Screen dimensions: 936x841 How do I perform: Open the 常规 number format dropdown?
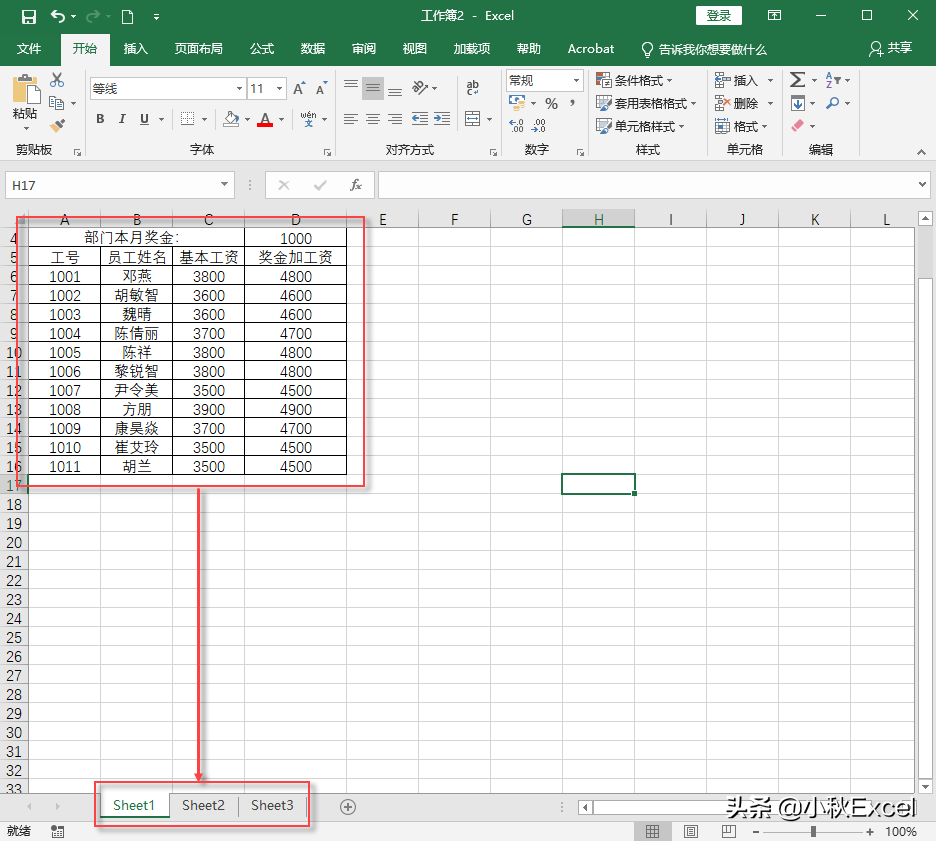[577, 80]
